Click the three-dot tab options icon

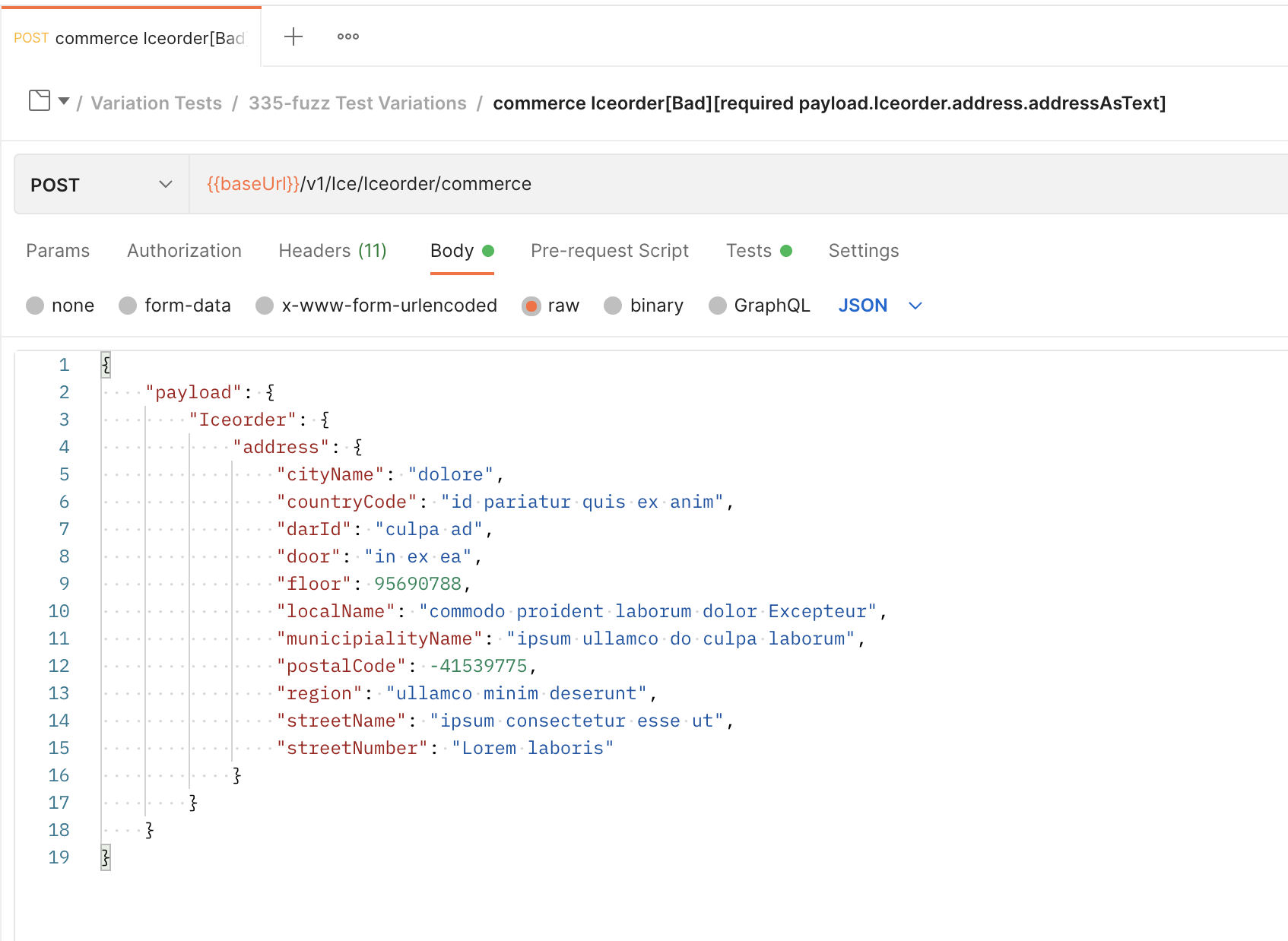[347, 36]
